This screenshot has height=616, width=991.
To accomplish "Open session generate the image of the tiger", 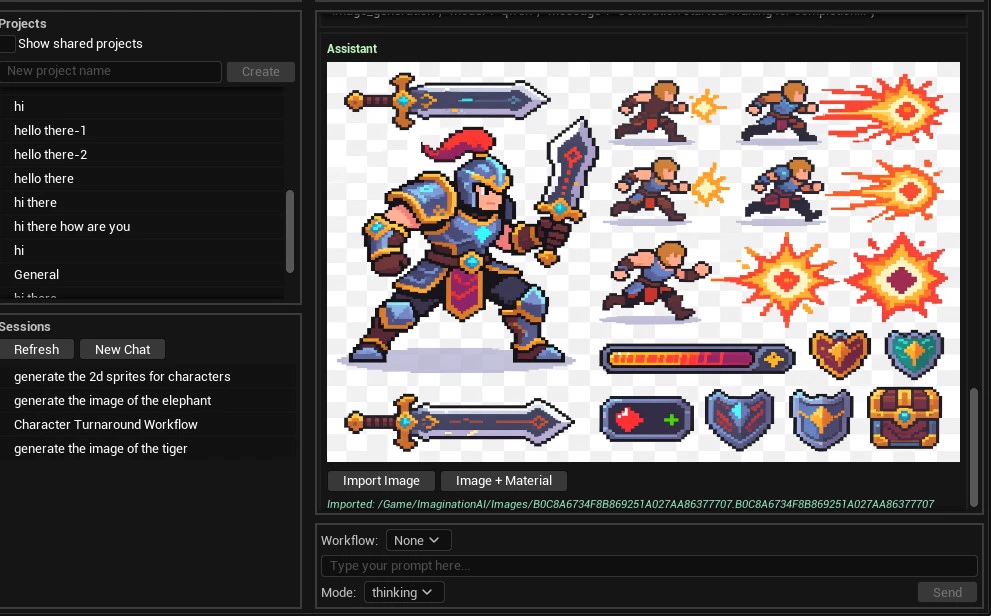I will pyautogui.click(x=147, y=449).
